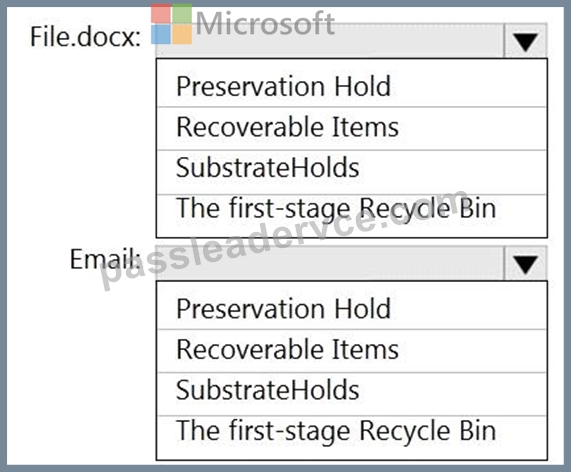Click the yellow square of Microsoft logo
This screenshot has width=571, height=472.
182,35
